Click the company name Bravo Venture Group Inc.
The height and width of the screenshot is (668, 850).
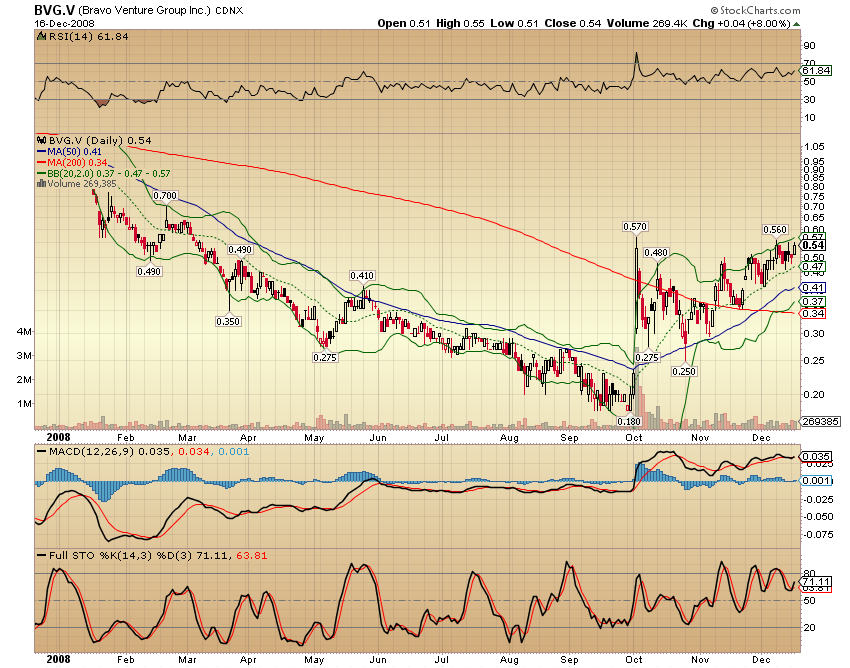click(x=144, y=10)
